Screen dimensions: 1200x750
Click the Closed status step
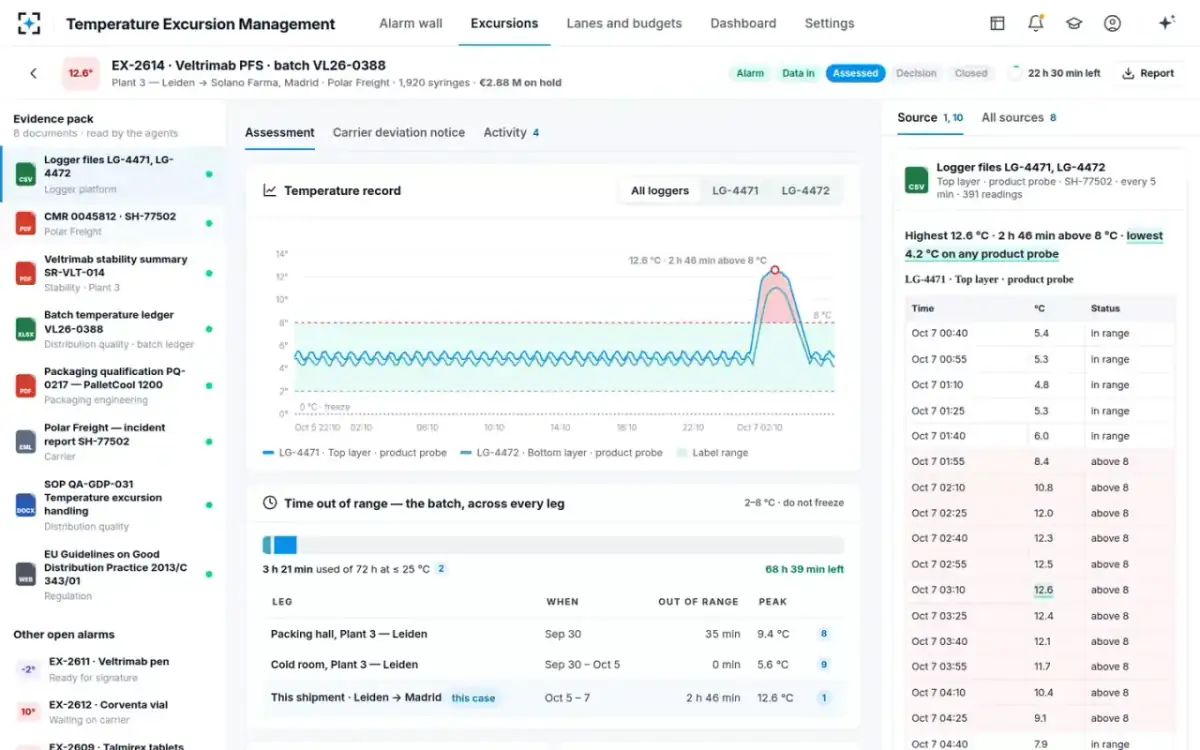tap(971, 73)
